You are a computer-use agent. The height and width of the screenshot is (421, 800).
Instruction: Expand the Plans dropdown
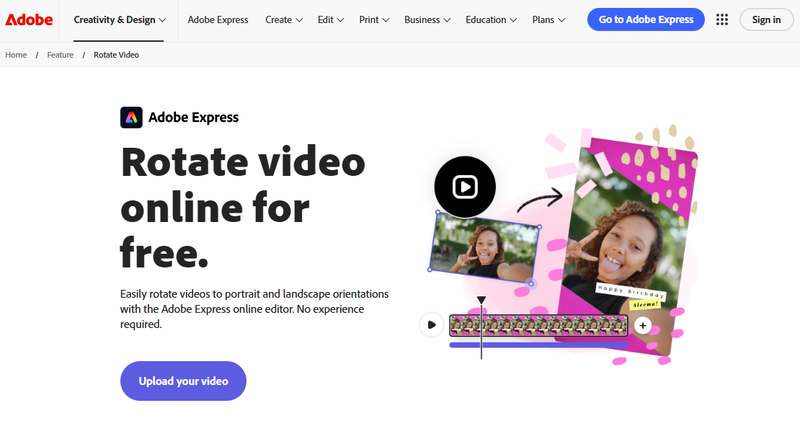[548, 20]
